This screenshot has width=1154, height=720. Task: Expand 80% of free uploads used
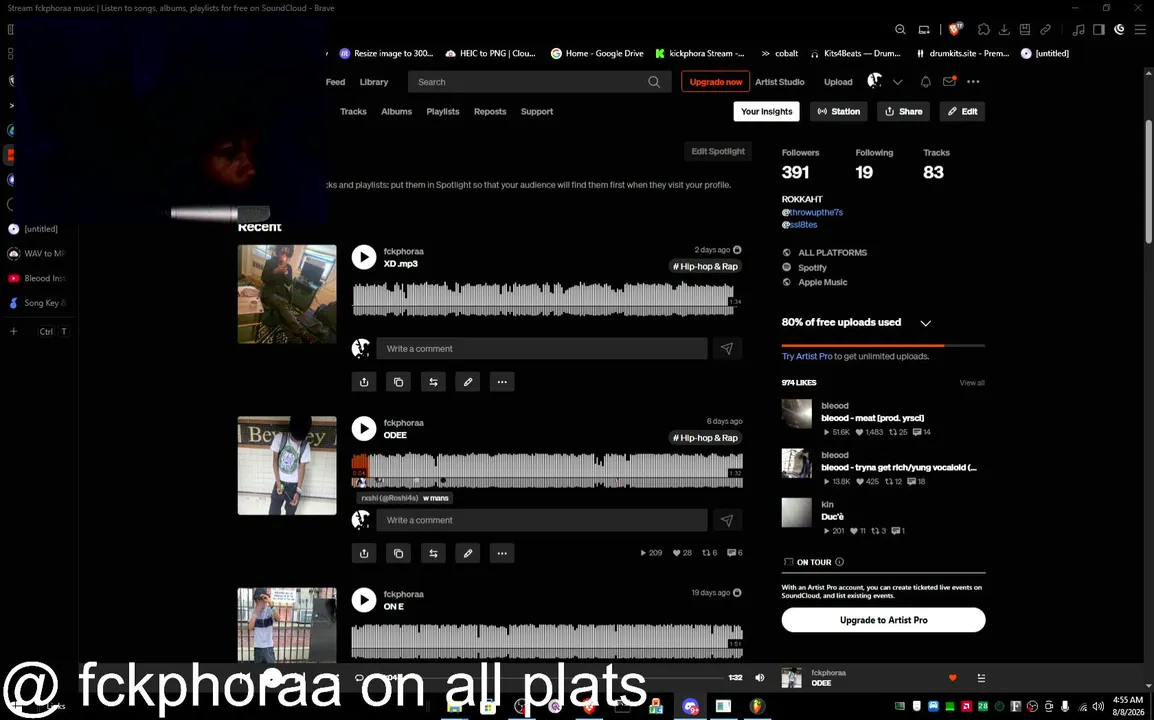tap(926, 323)
